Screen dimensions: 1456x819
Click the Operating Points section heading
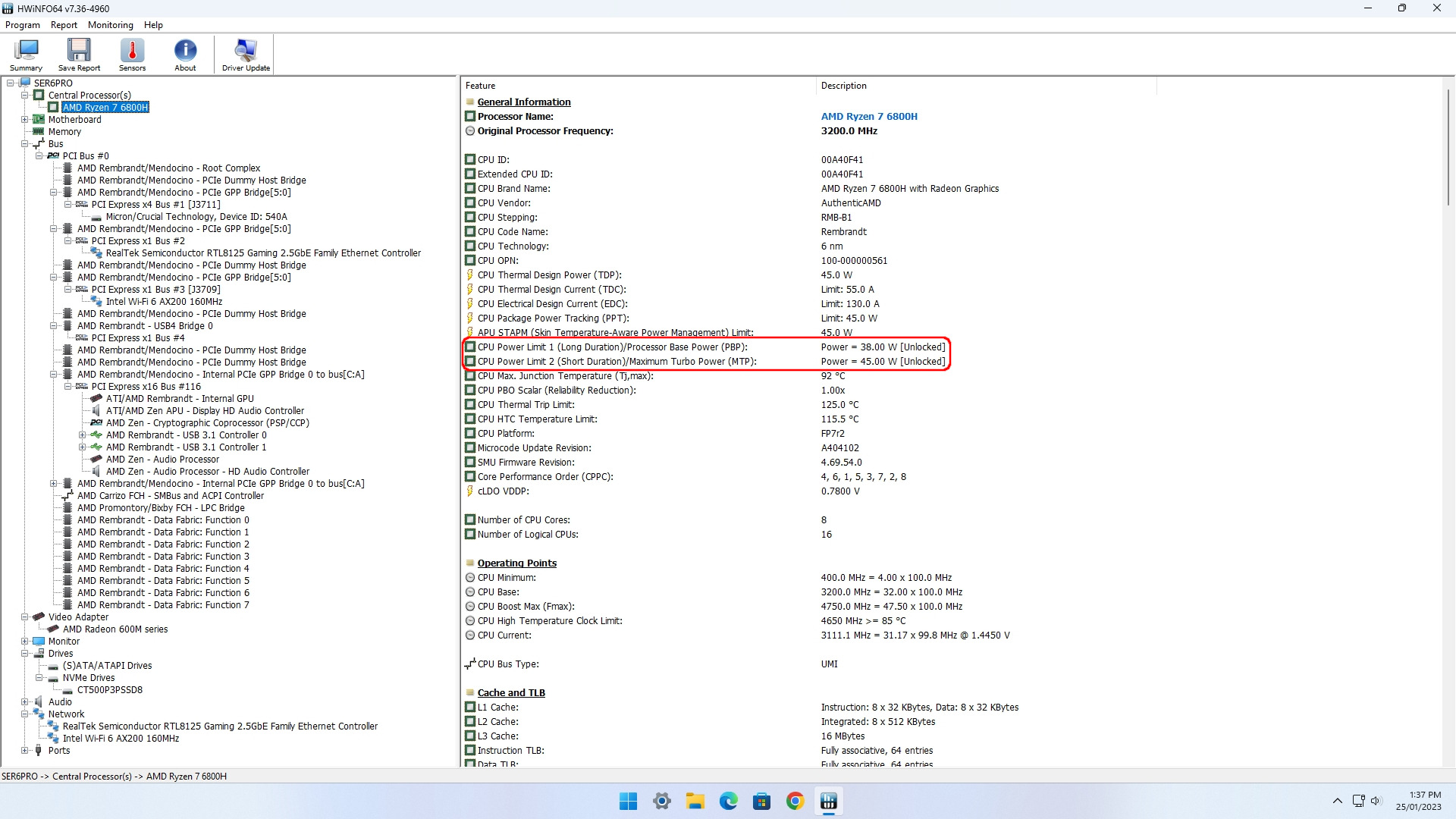click(x=517, y=563)
